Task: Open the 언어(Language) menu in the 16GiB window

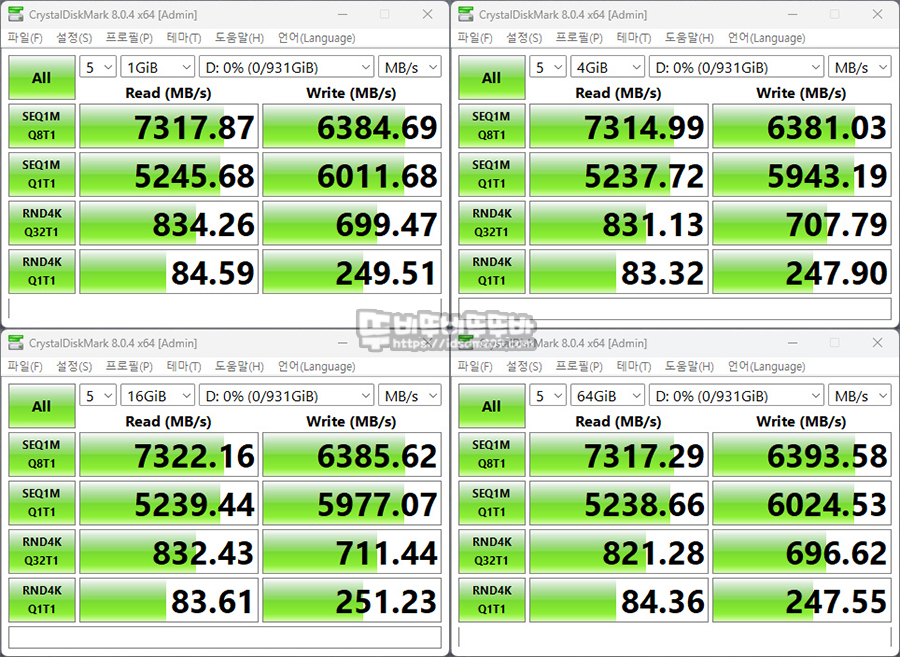Action: coord(317,367)
